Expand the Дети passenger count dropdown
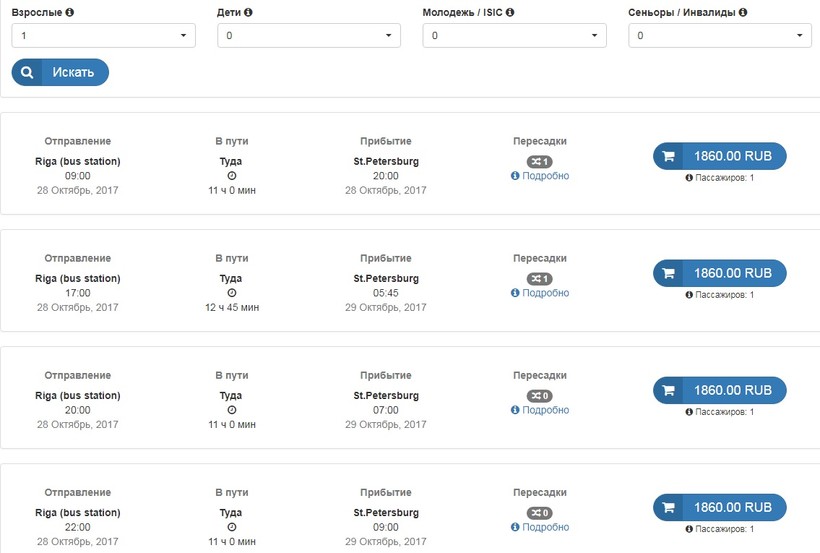The width and height of the screenshot is (820, 553). (x=308, y=36)
